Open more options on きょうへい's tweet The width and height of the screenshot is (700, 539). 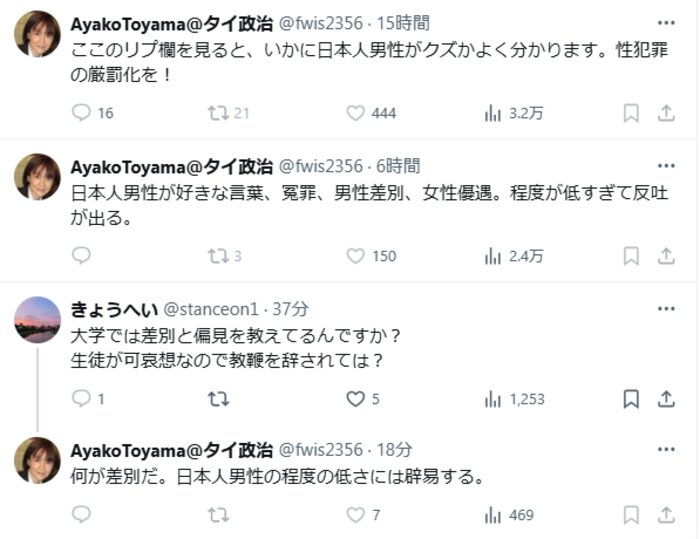click(666, 309)
